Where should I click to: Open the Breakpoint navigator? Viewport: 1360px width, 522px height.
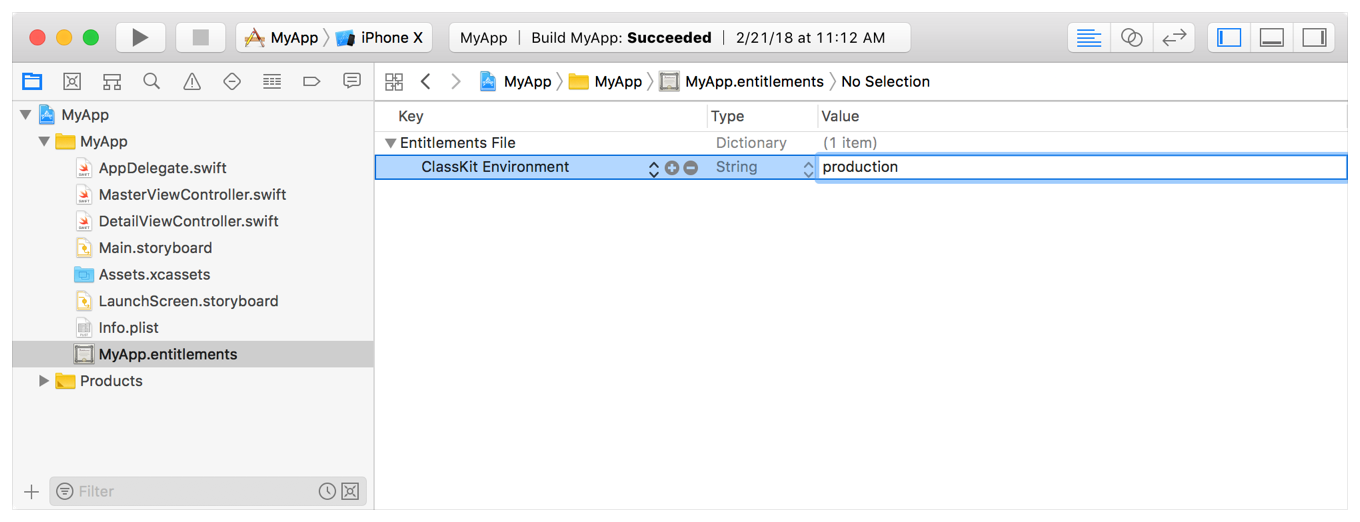pyautogui.click(x=312, y=82)
